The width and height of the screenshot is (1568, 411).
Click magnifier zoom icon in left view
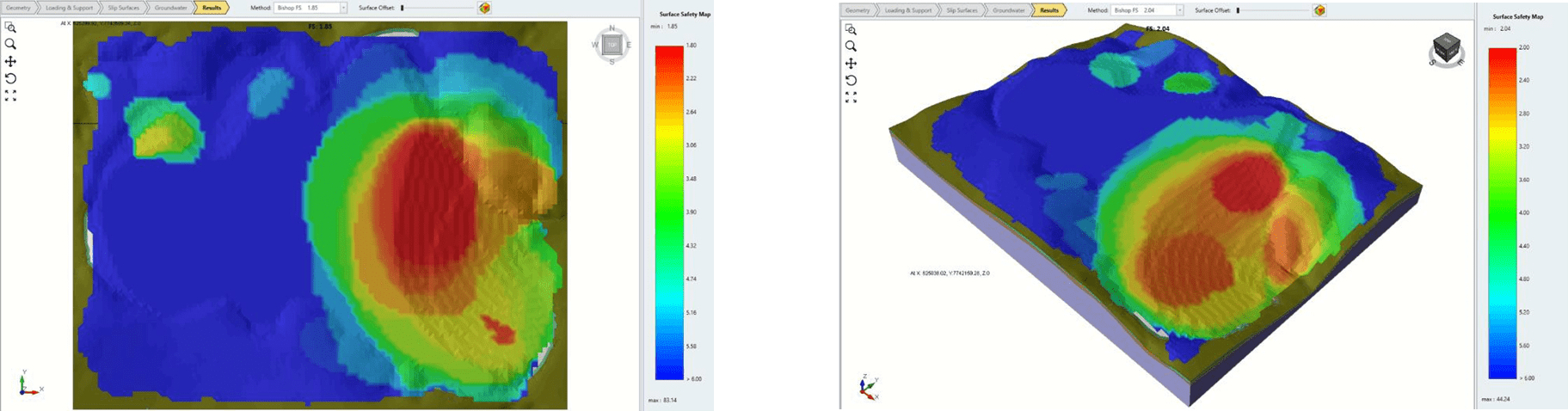point(10,44)
